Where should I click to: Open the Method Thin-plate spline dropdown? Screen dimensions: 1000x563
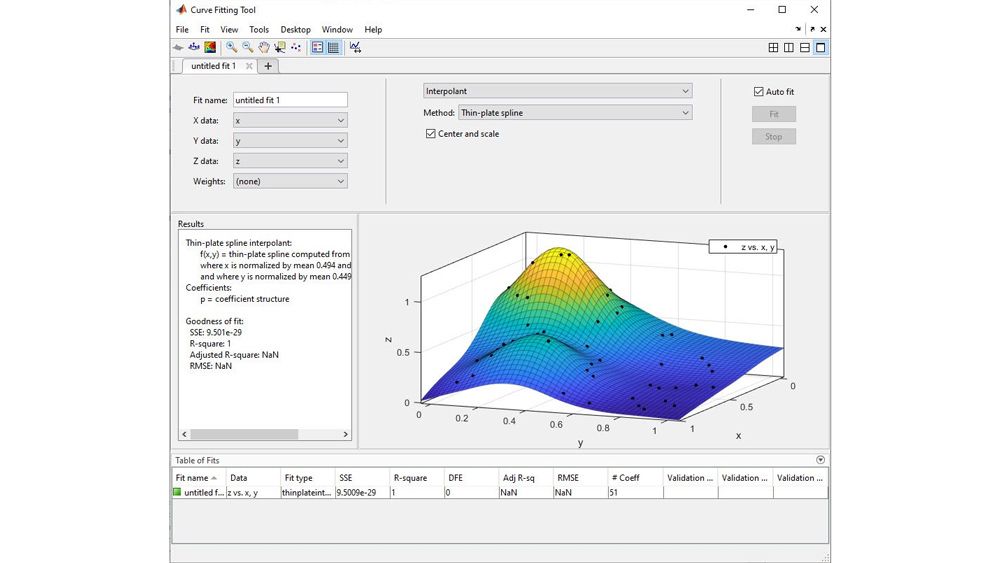click(x=574, y=113)
